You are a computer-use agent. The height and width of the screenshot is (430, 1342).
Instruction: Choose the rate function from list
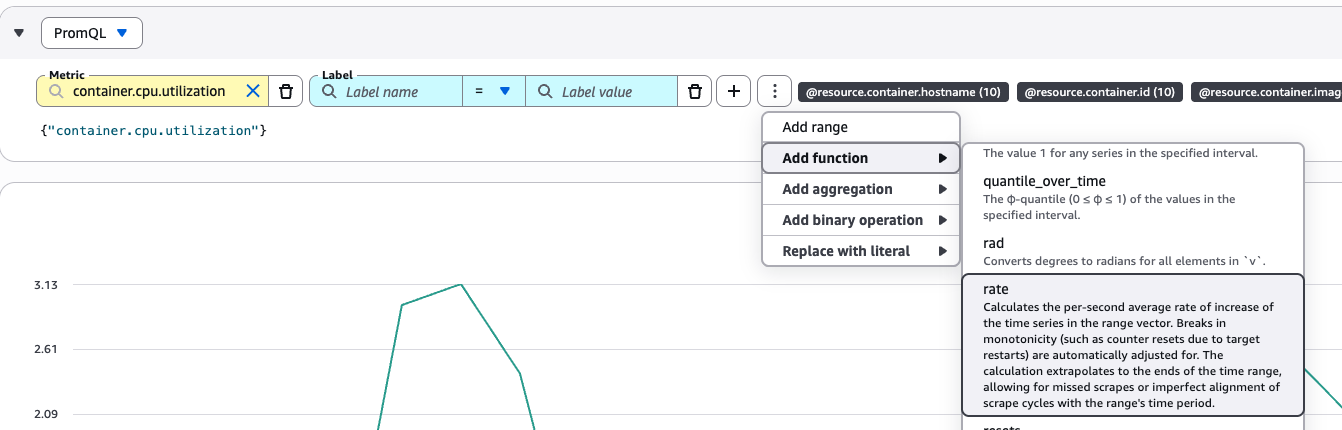pyautogui.click(x=1132, y=344)
